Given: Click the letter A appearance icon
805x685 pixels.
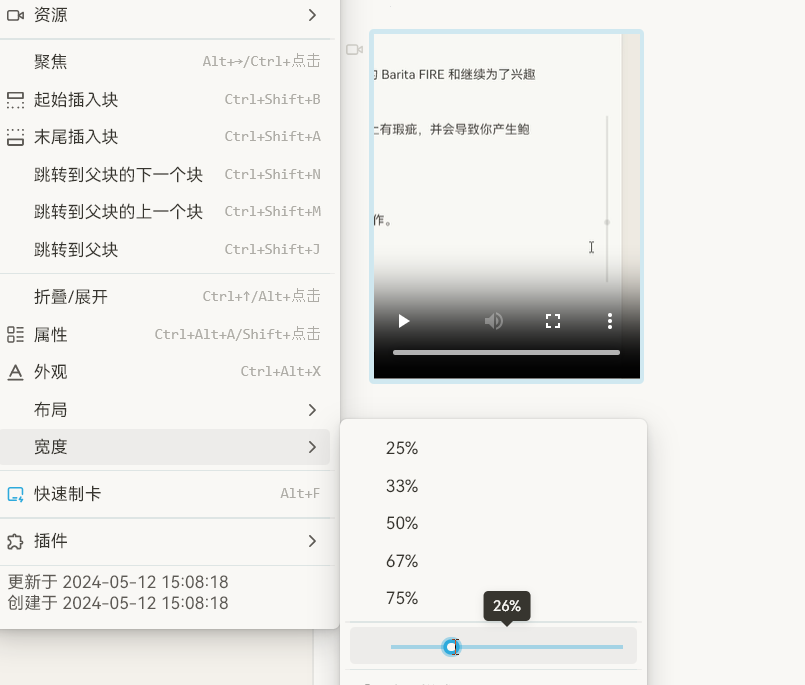Looking at the screenshot, I should coord(15,372).
